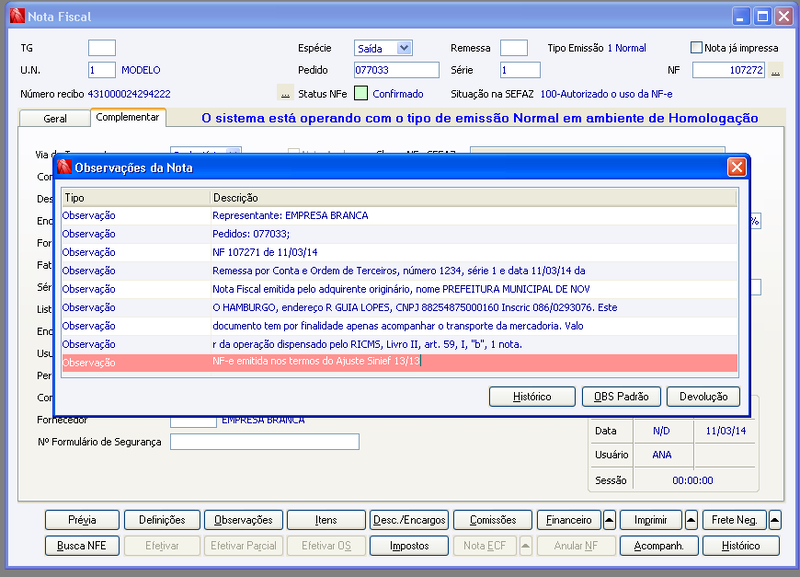Viewport: 800px width, 577px height.
Task: Click the Acompanh. button
Action: click(x=659, y=545)
